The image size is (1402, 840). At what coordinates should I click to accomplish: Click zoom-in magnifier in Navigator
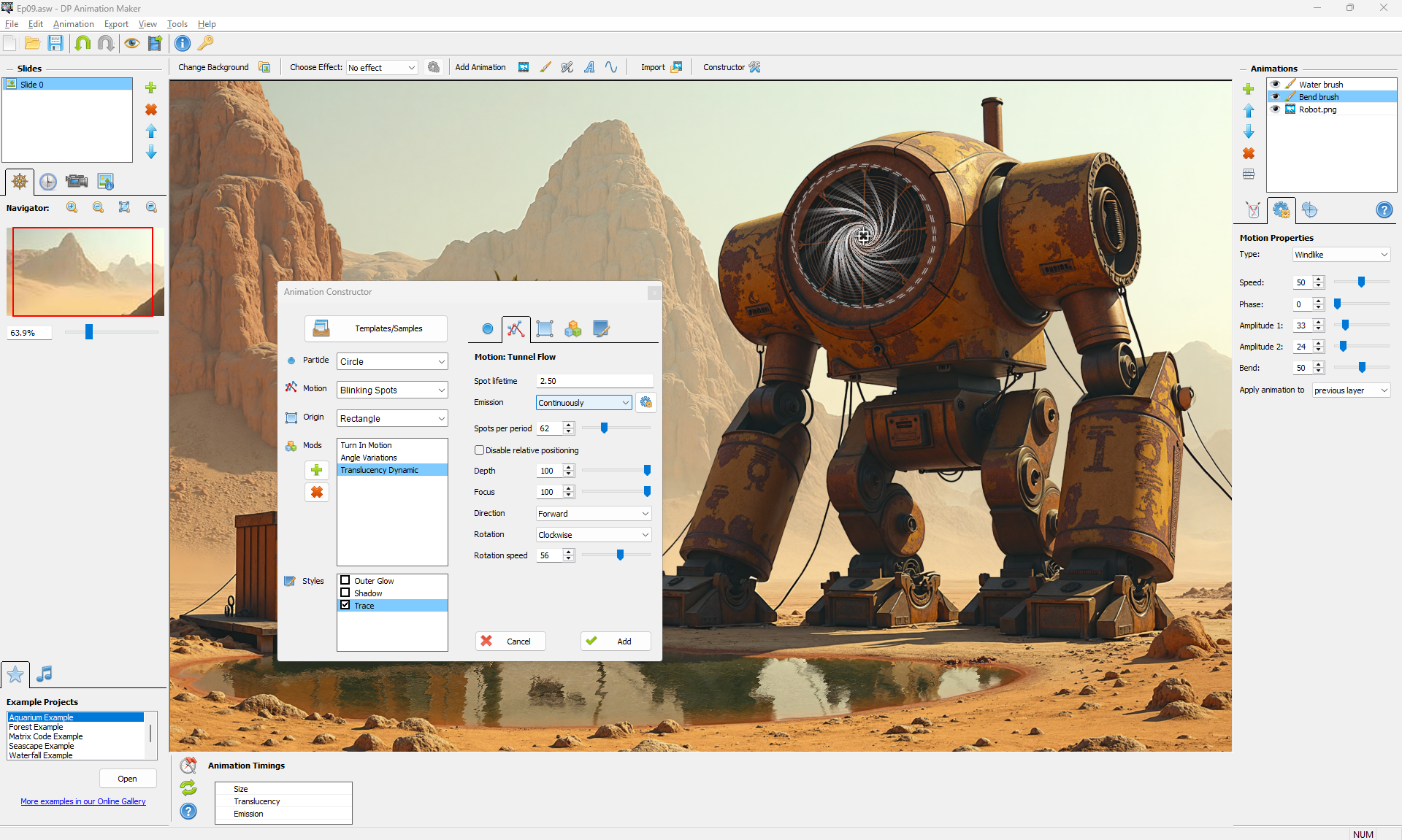click(72, 207)
